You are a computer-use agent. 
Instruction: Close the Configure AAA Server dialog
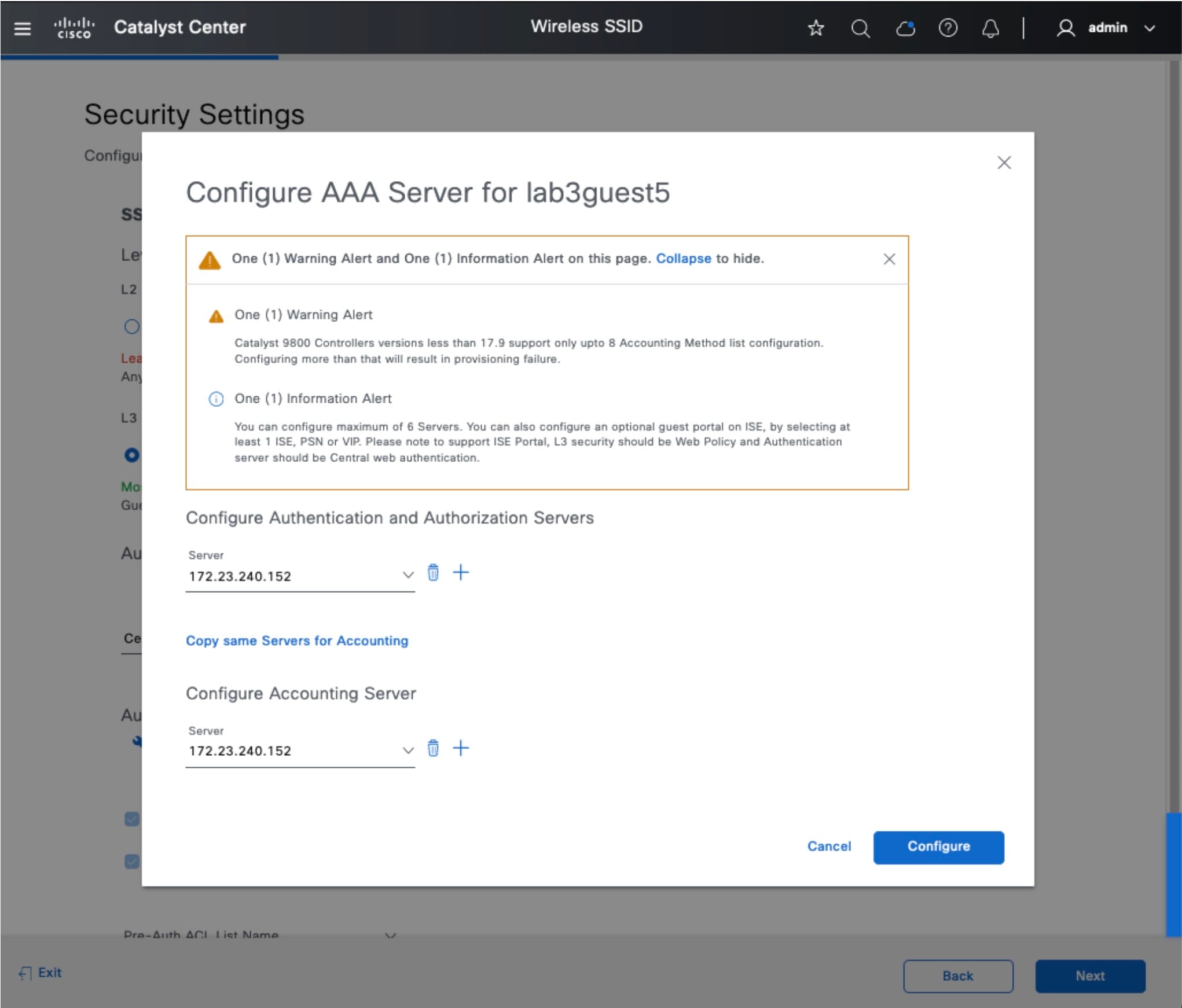(1004, 163)
